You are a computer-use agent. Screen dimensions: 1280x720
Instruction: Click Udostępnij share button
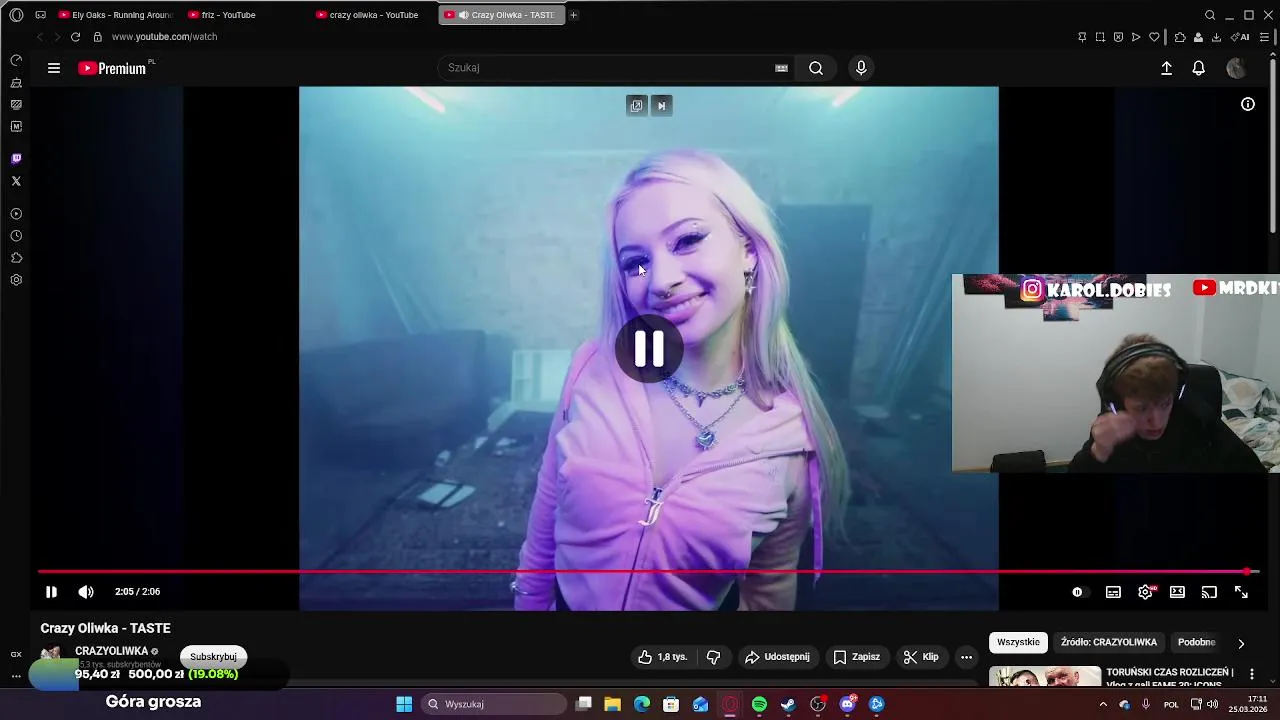[x=777, y=657]
